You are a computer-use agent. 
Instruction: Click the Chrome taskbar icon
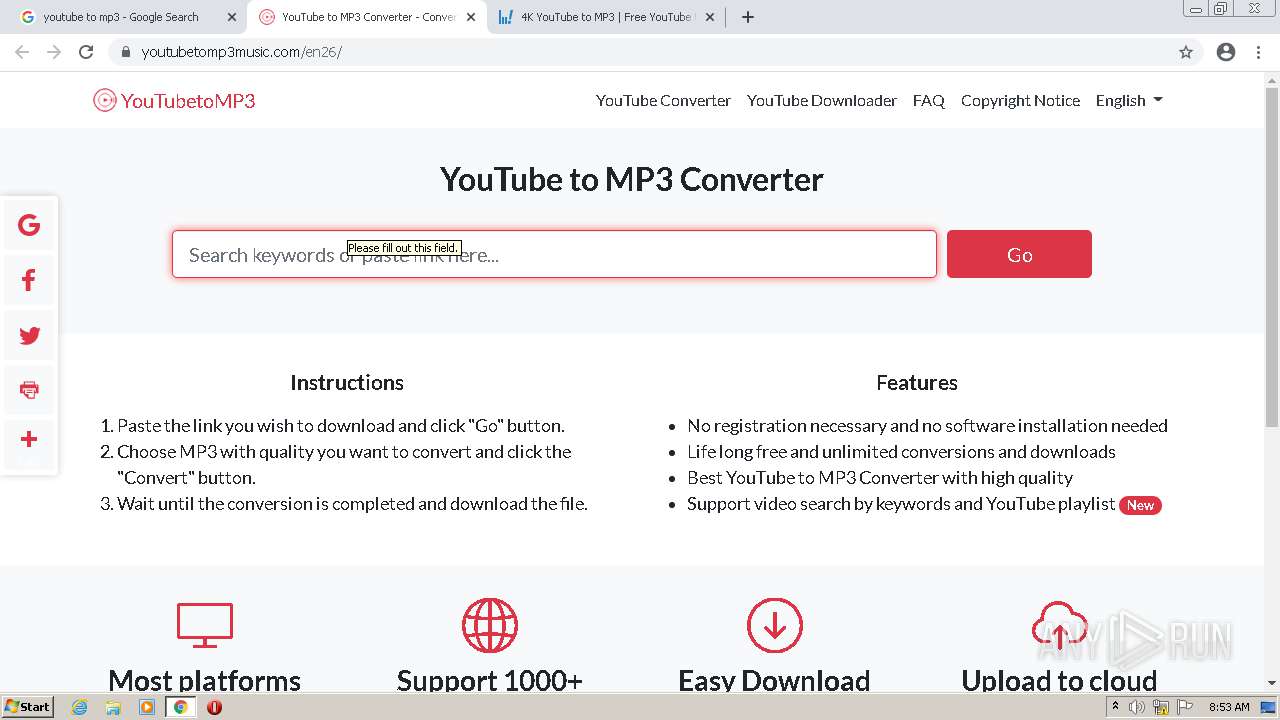180,707
